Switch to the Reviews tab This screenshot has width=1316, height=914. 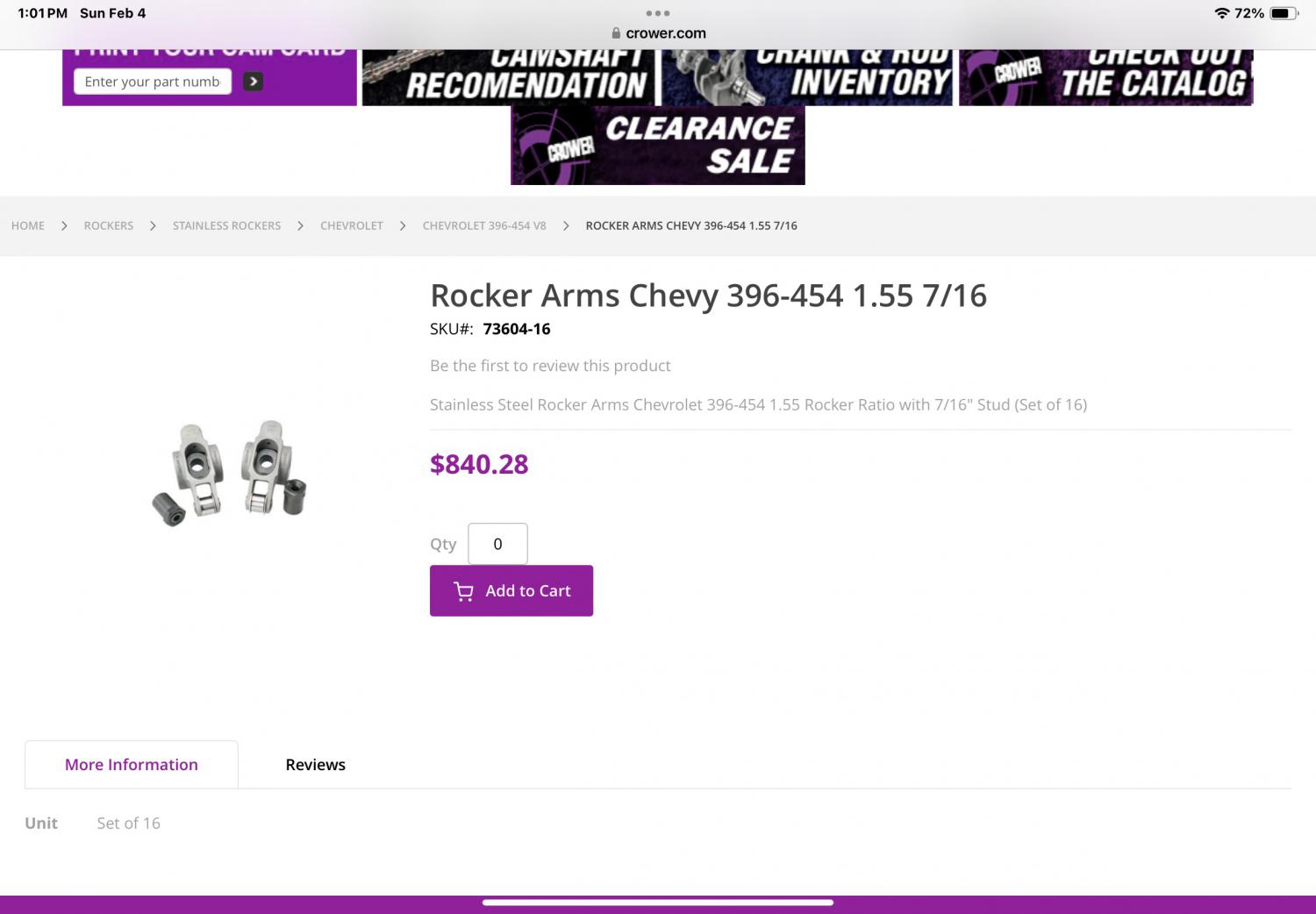coord(316,765)
